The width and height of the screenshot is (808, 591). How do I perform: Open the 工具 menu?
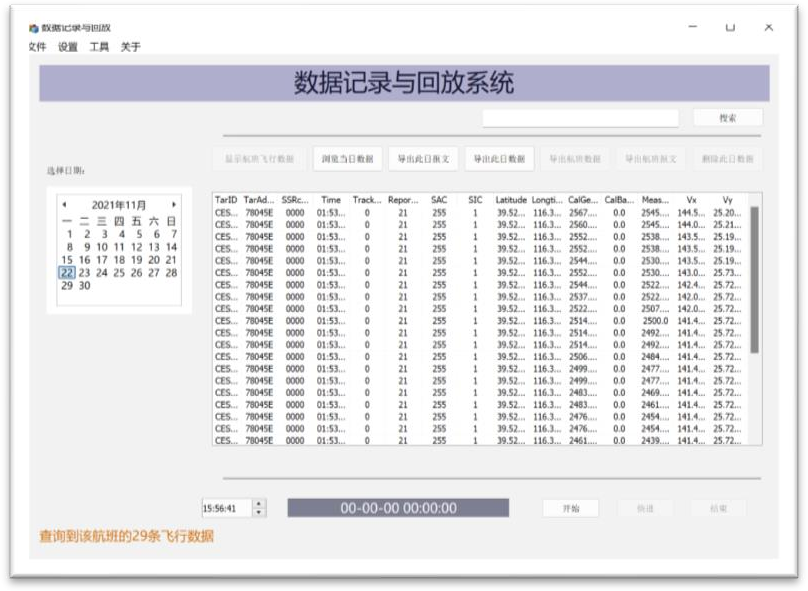[x=99, y=47]
